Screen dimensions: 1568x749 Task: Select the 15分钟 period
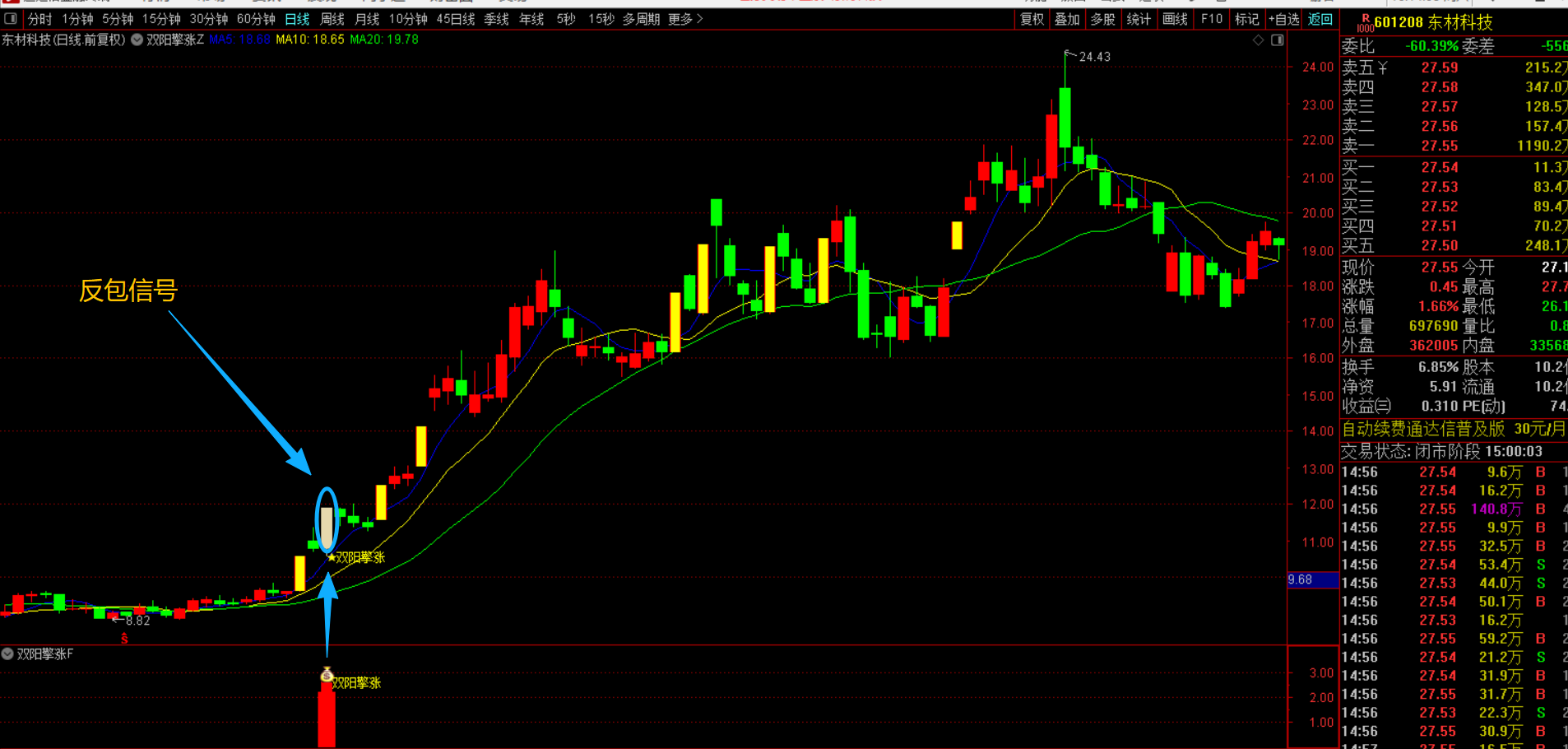pyautogui.click(x=161, y=19)
